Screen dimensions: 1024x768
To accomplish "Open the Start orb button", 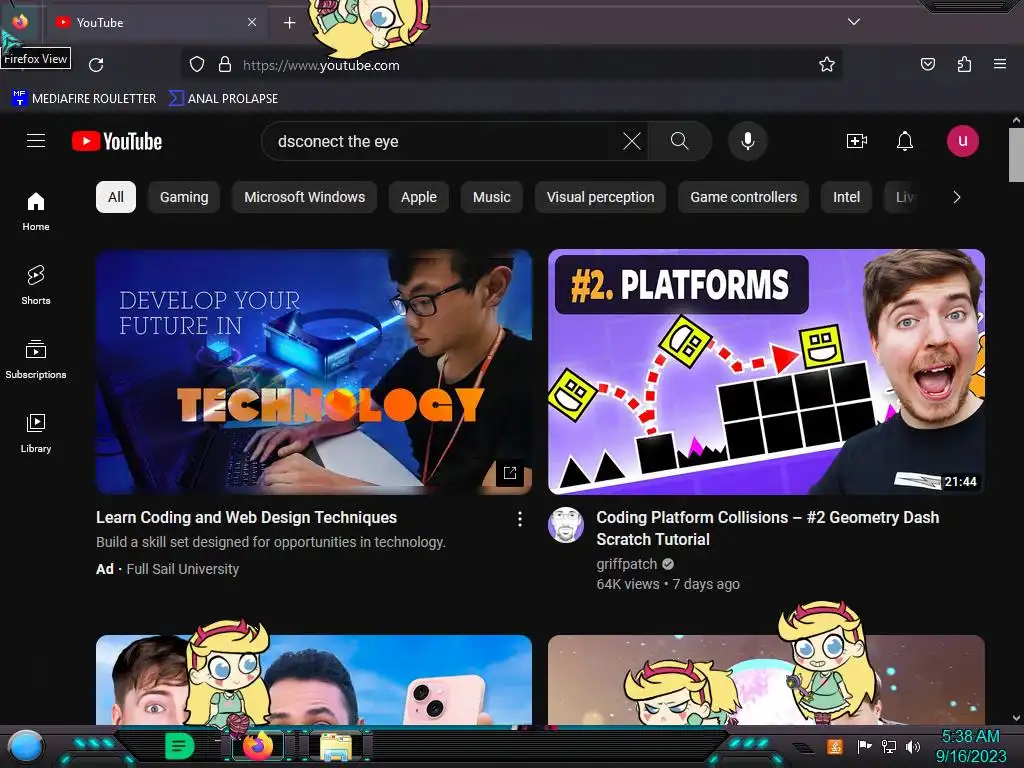I will [x=26, y=747].
